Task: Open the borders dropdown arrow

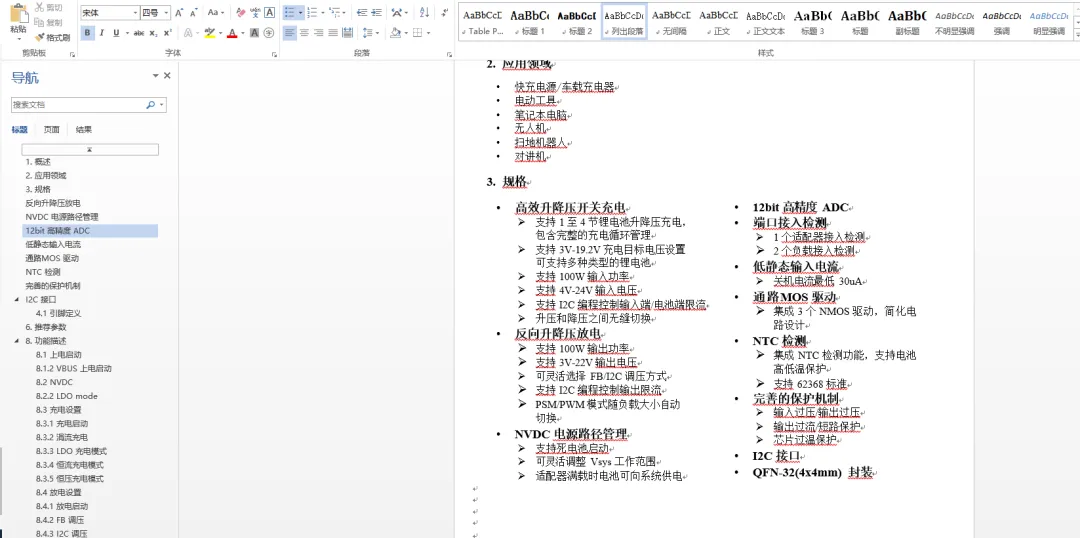Action: point(426,32)
